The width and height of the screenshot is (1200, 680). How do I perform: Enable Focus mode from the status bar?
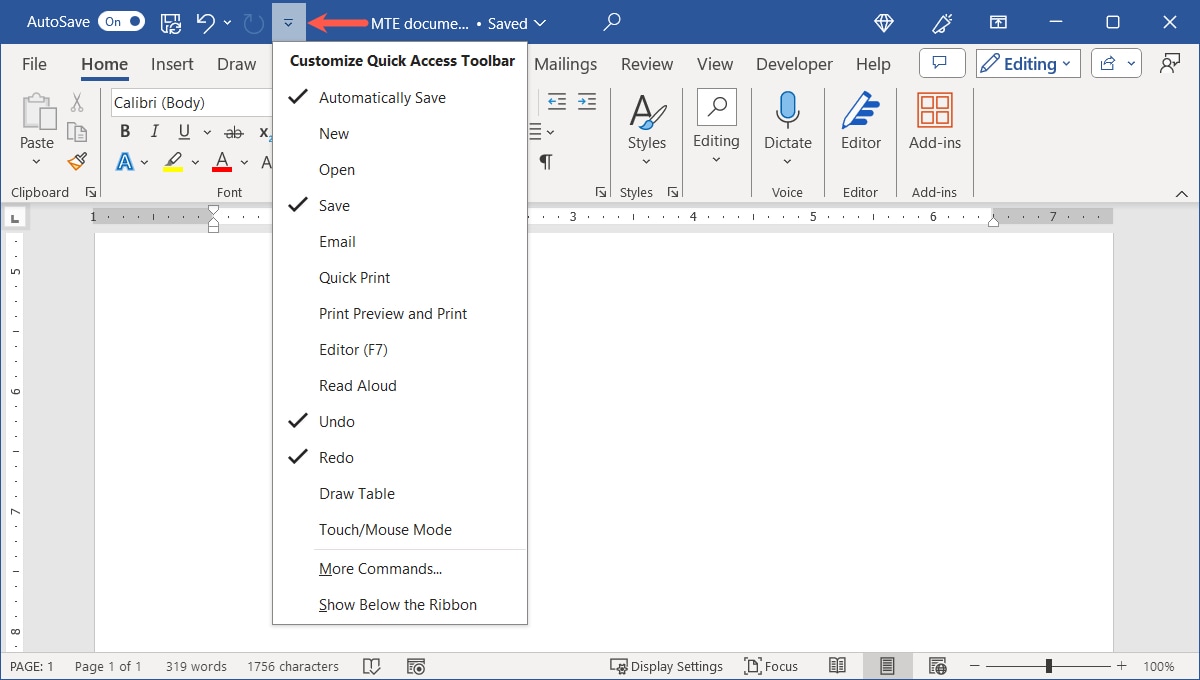pyautogui.click(x=771, y=665)
